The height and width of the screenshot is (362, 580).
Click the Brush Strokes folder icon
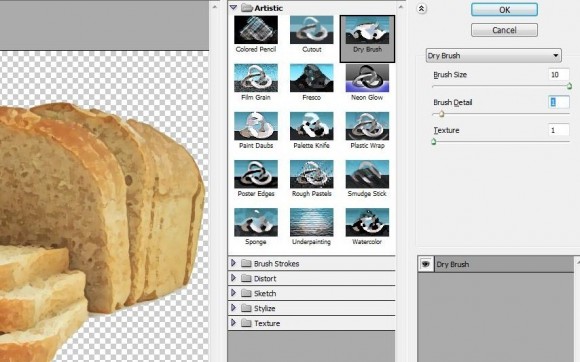(x=246, y=263)
